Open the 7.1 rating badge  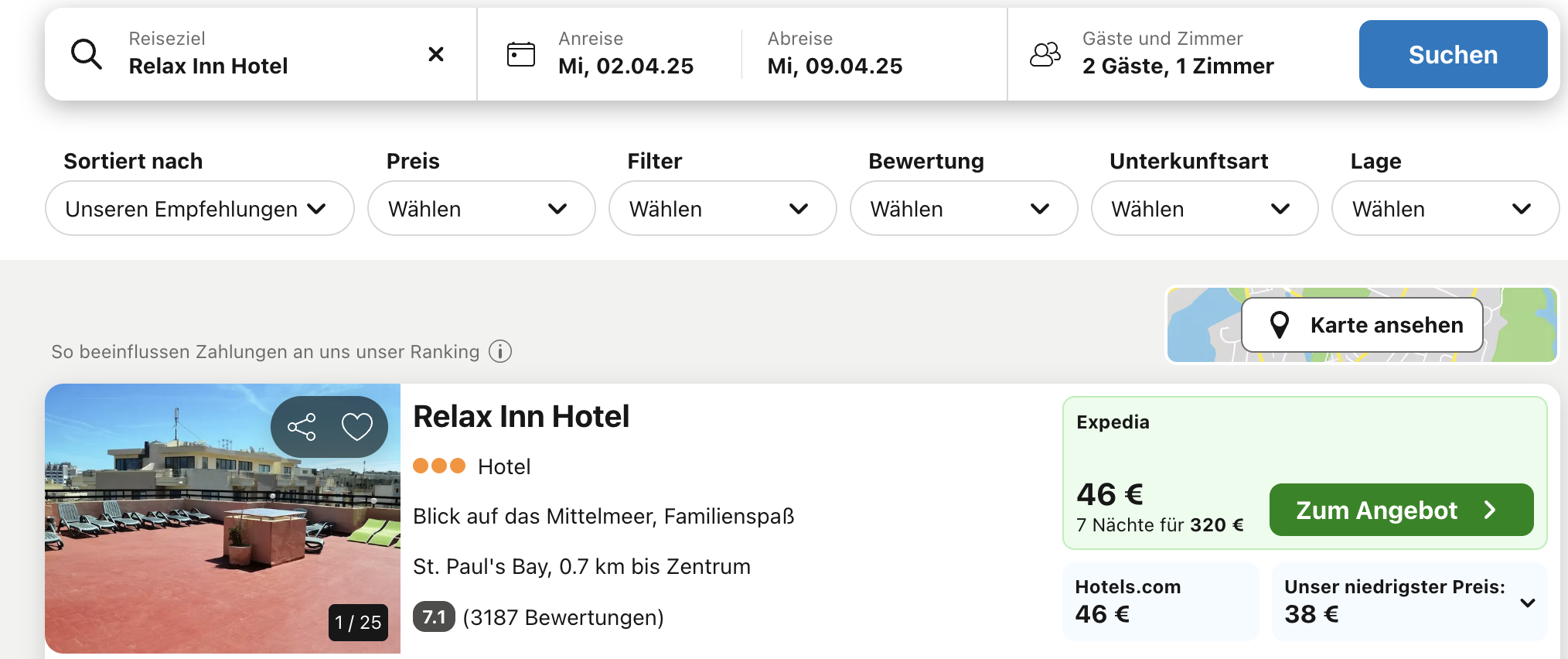point(434,616)
